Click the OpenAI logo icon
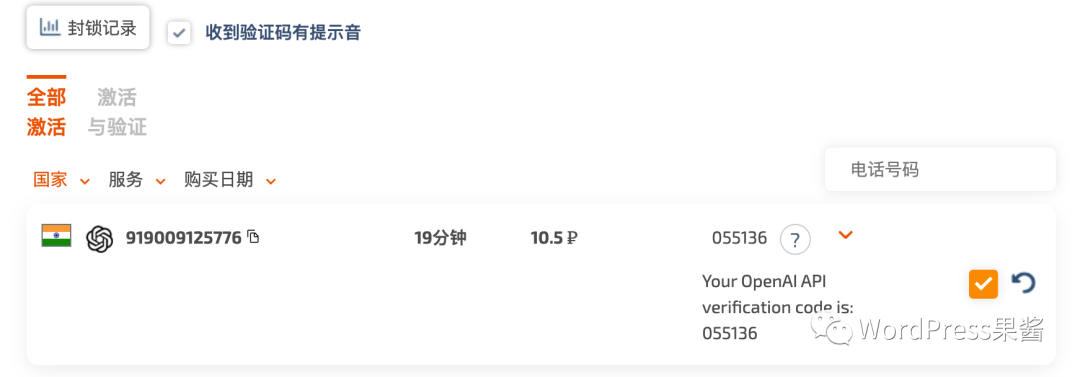The height and width of the screenshot is (377, 1080). [x=99, y=239]
